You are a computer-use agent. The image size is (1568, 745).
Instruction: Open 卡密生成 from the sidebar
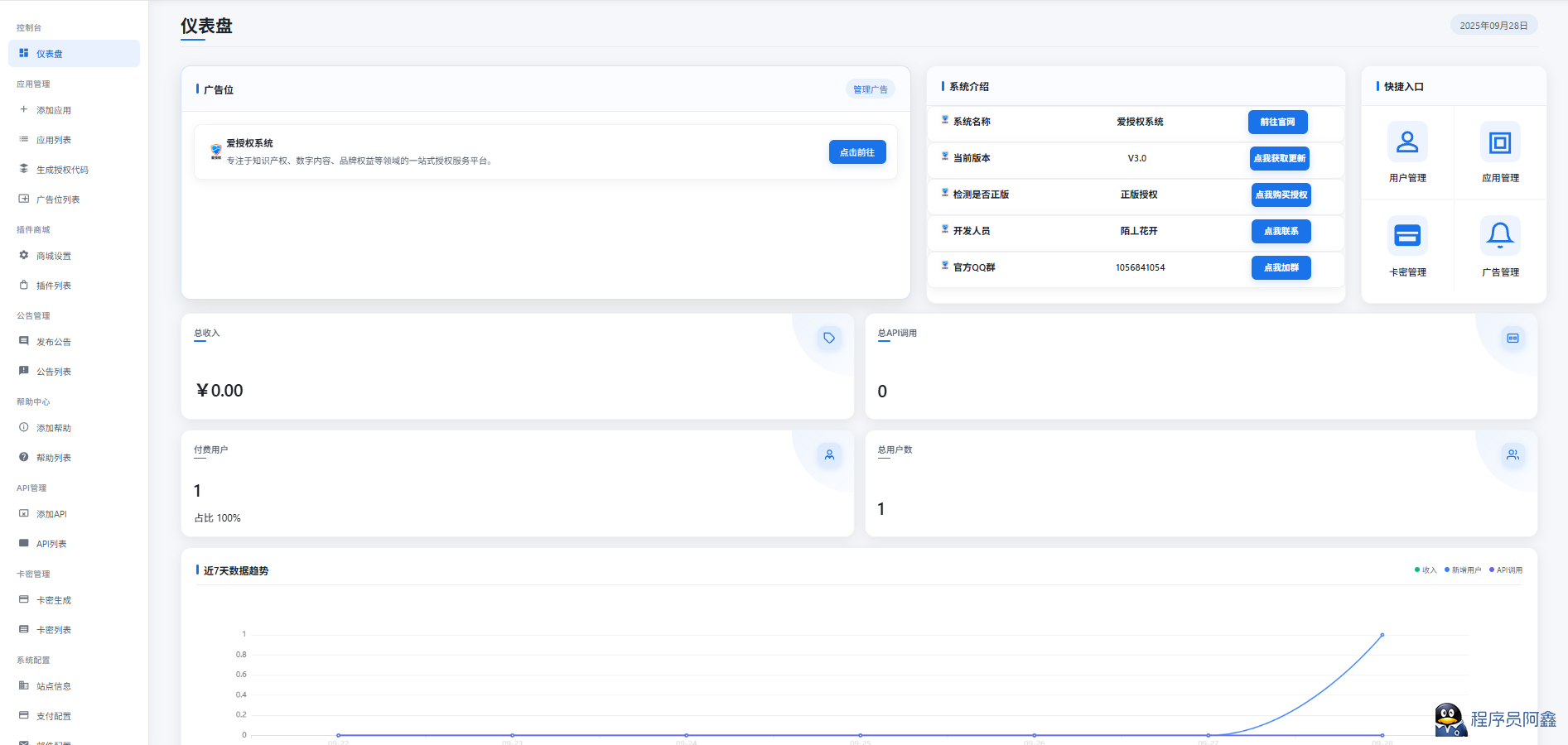[54, 600]
